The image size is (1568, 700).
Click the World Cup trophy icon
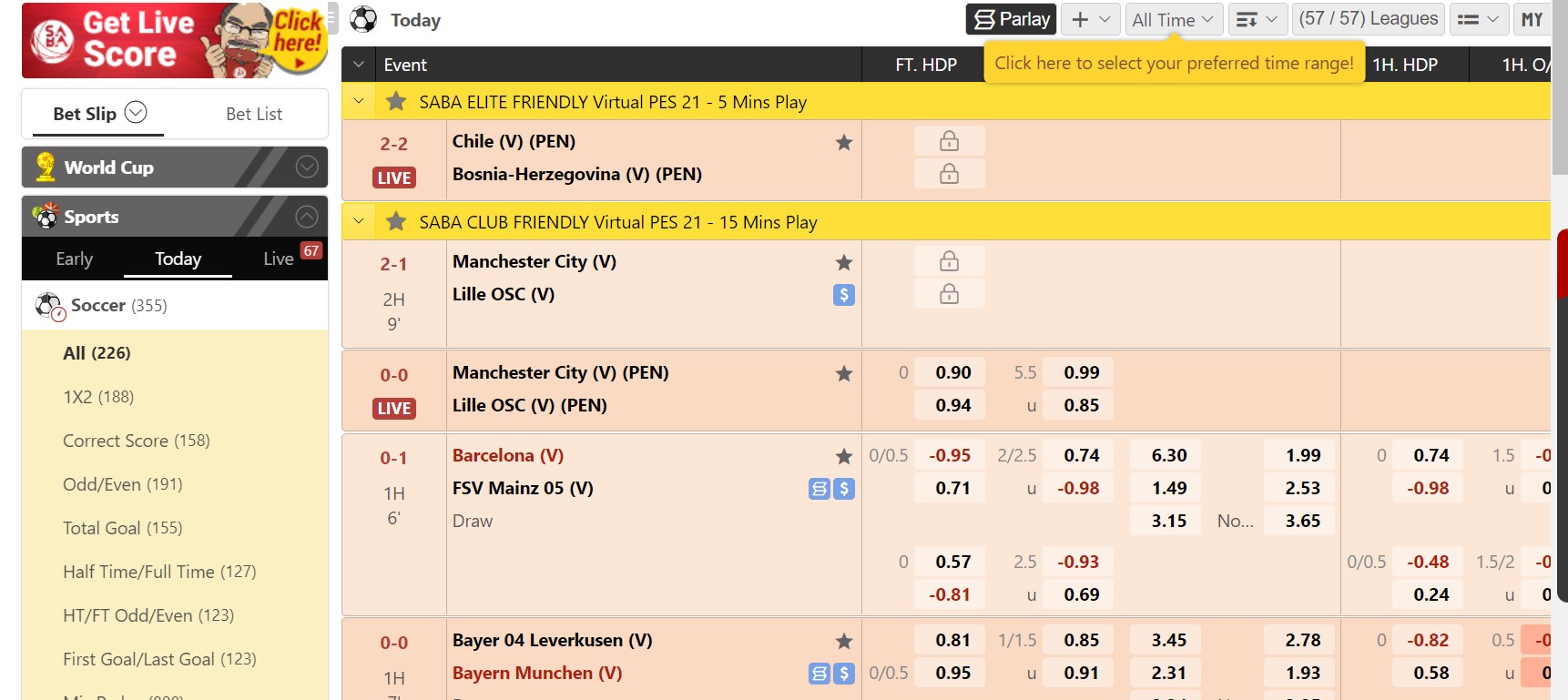[x=45, y=167]
